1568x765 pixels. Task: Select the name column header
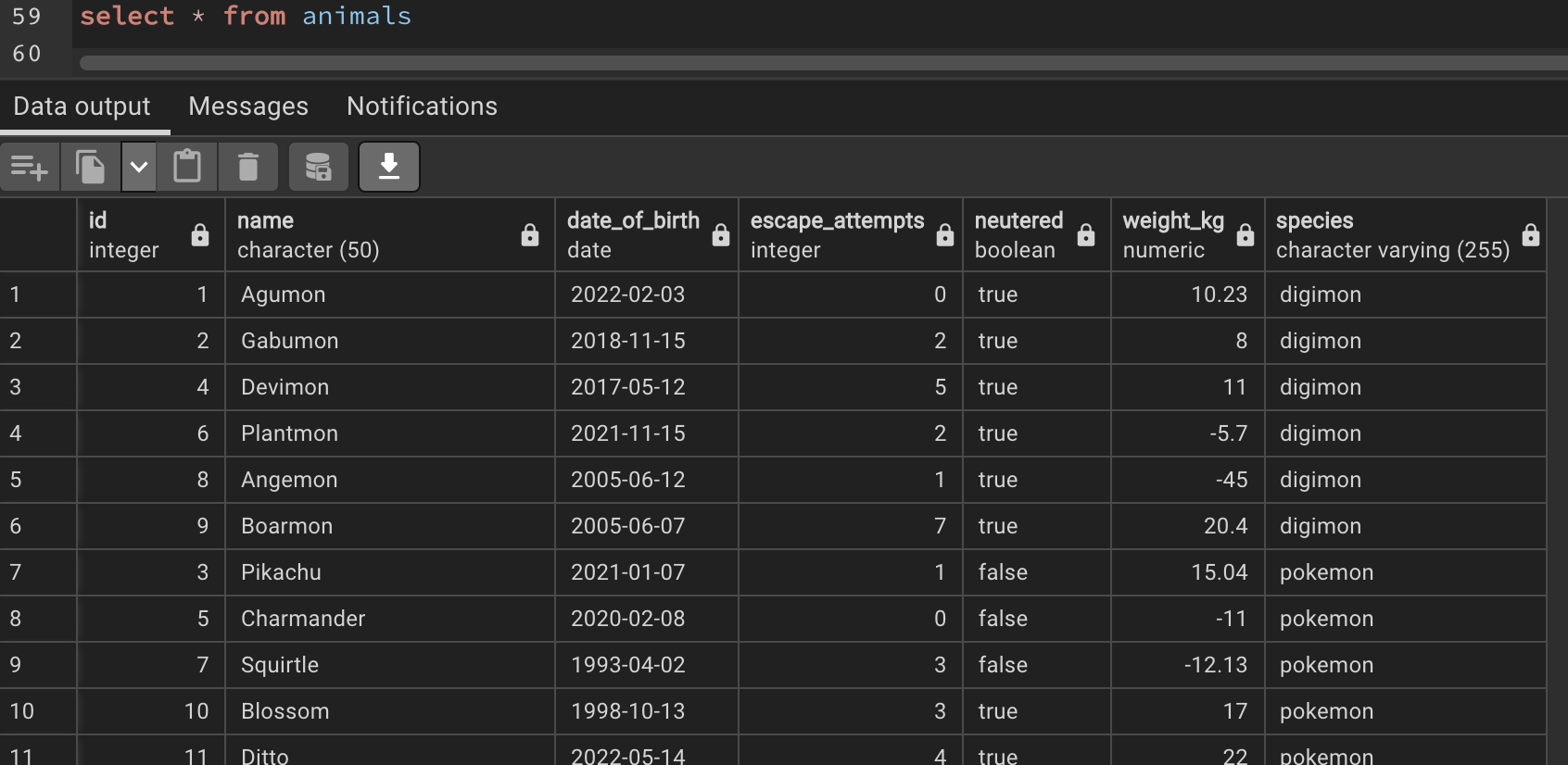[x=390, y=235]
